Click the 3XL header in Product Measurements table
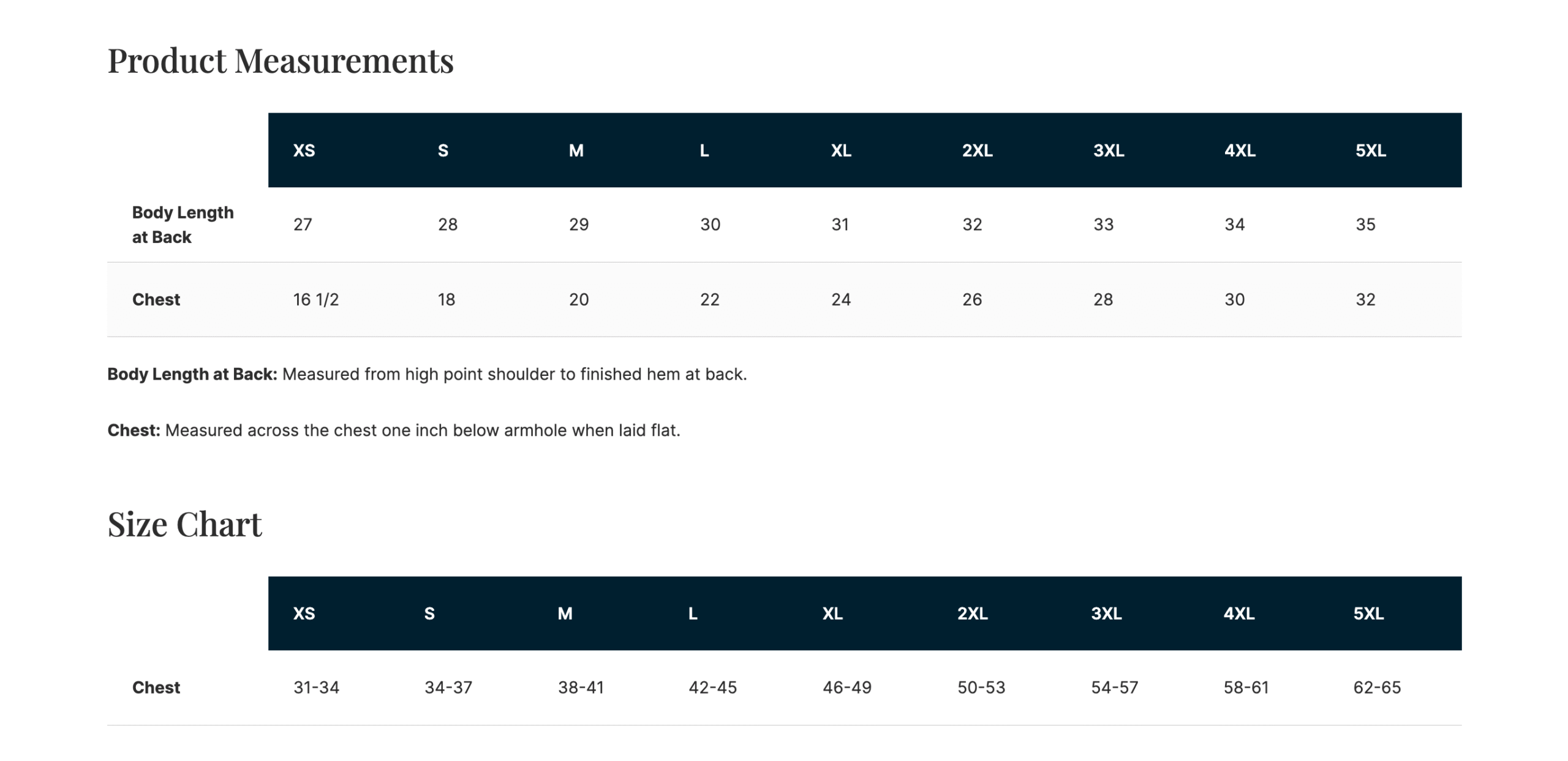This screenshot has height=761, width=1568. pos(1108,151)
